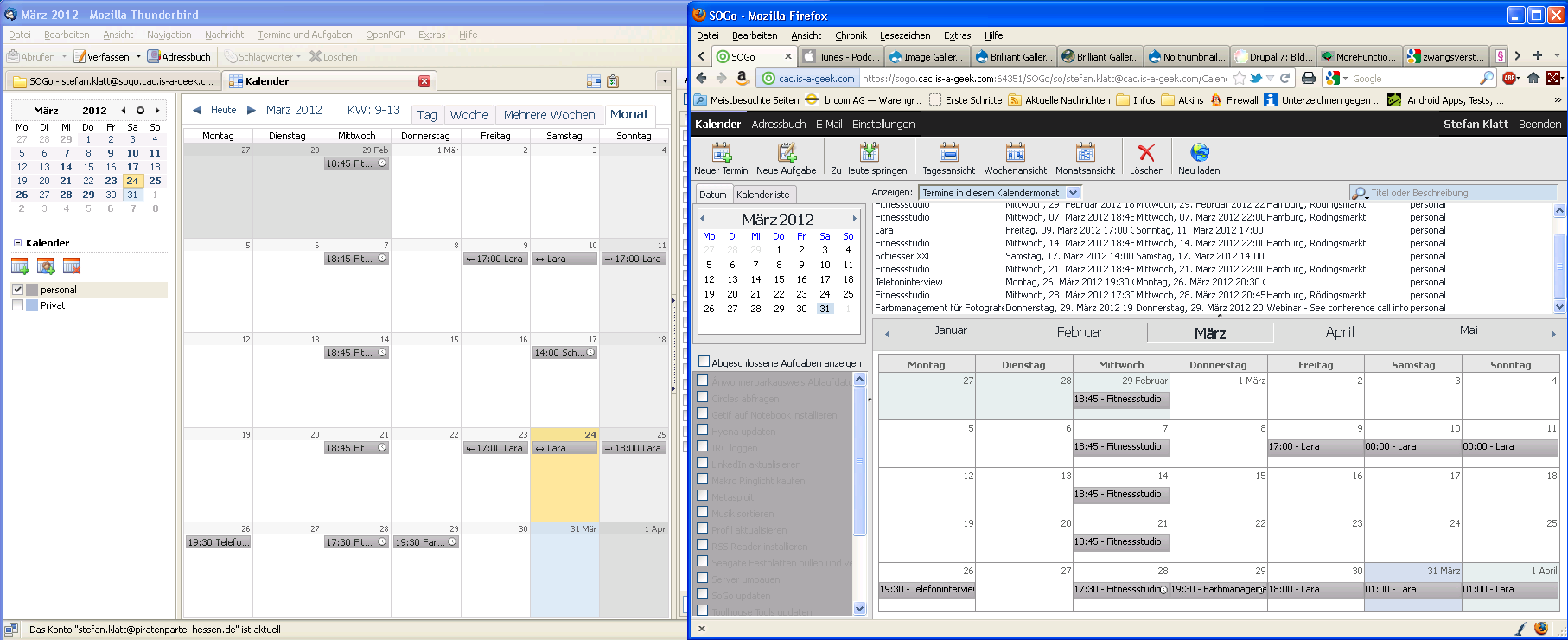Open the Termine und Aufgaben menu
This screenshot has height=640, width=1568.
[x=304, y=35]
